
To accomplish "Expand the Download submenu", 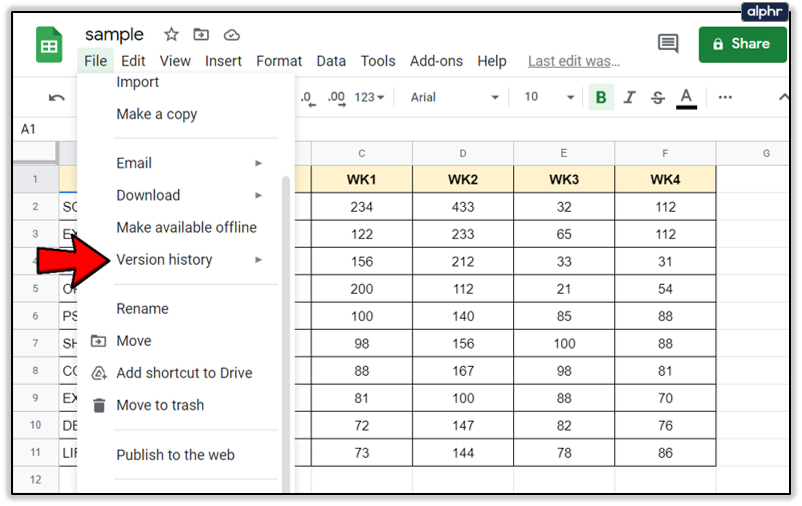I will tap(187, 195).
